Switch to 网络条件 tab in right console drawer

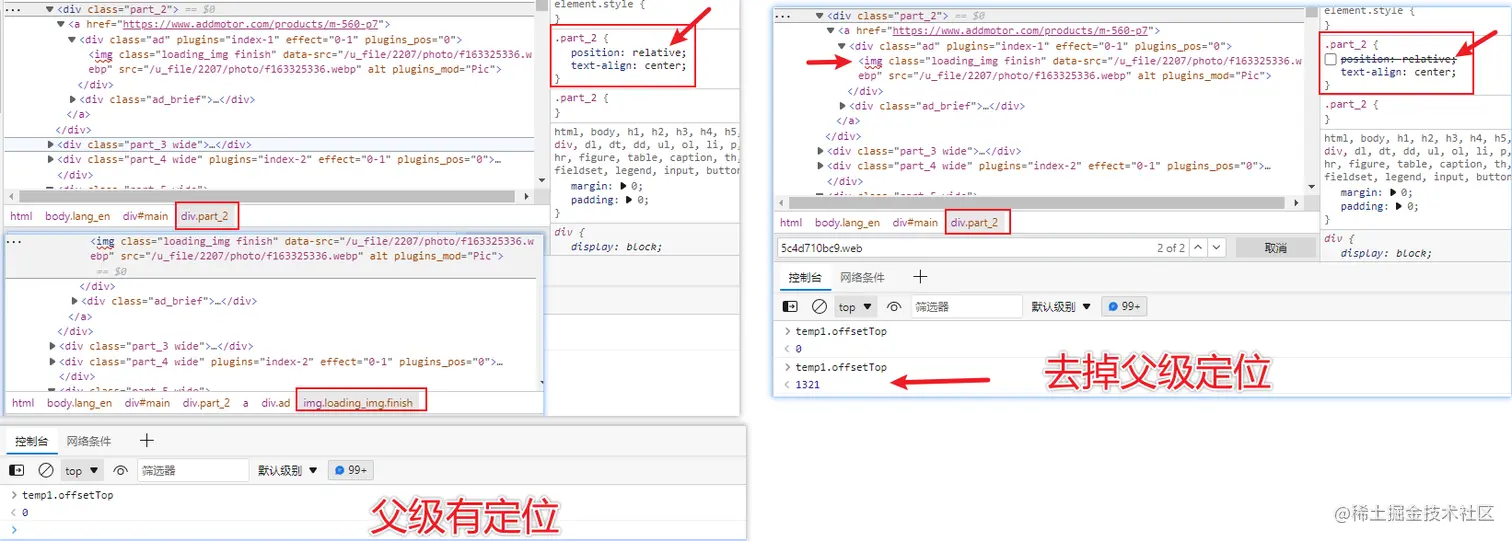[862, 277]
